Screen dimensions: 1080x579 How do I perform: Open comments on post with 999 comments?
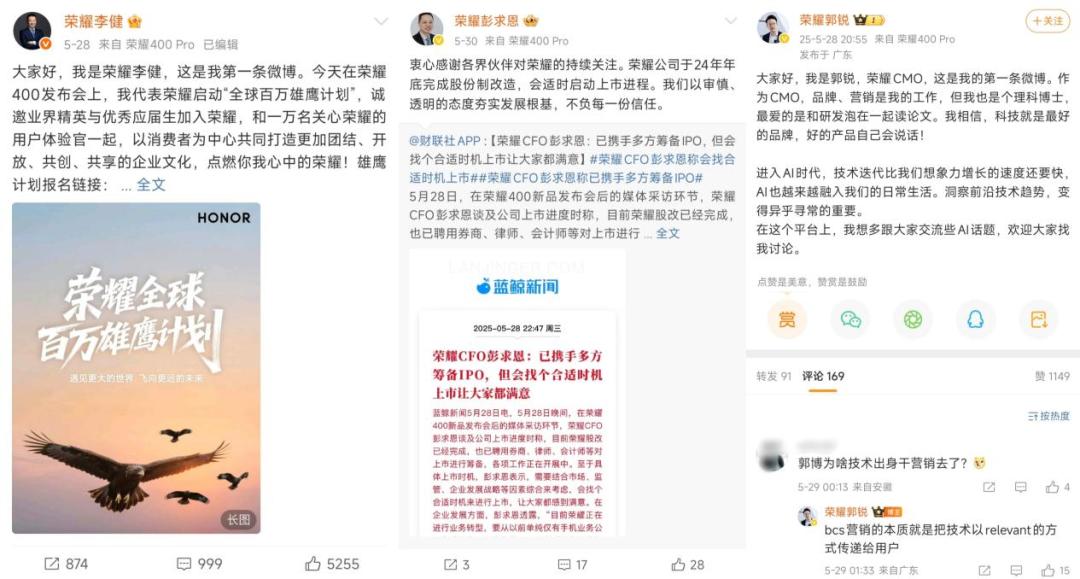(200, 564)
